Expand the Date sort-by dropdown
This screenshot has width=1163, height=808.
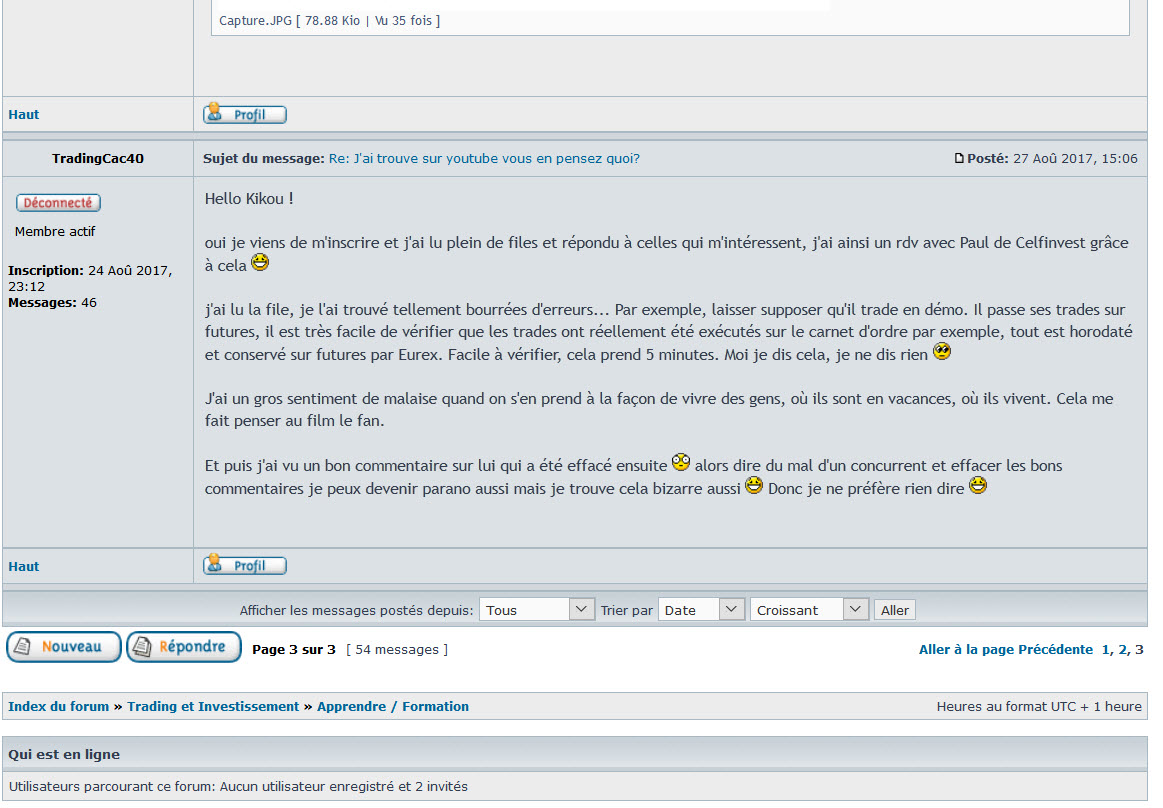tap(701, 610)
